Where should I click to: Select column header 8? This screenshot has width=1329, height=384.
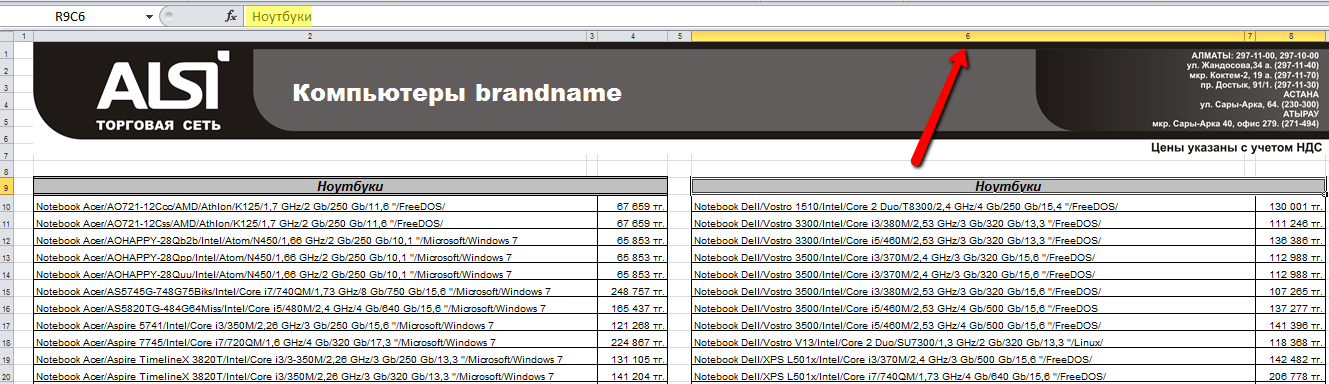[x=1291, y=36]
